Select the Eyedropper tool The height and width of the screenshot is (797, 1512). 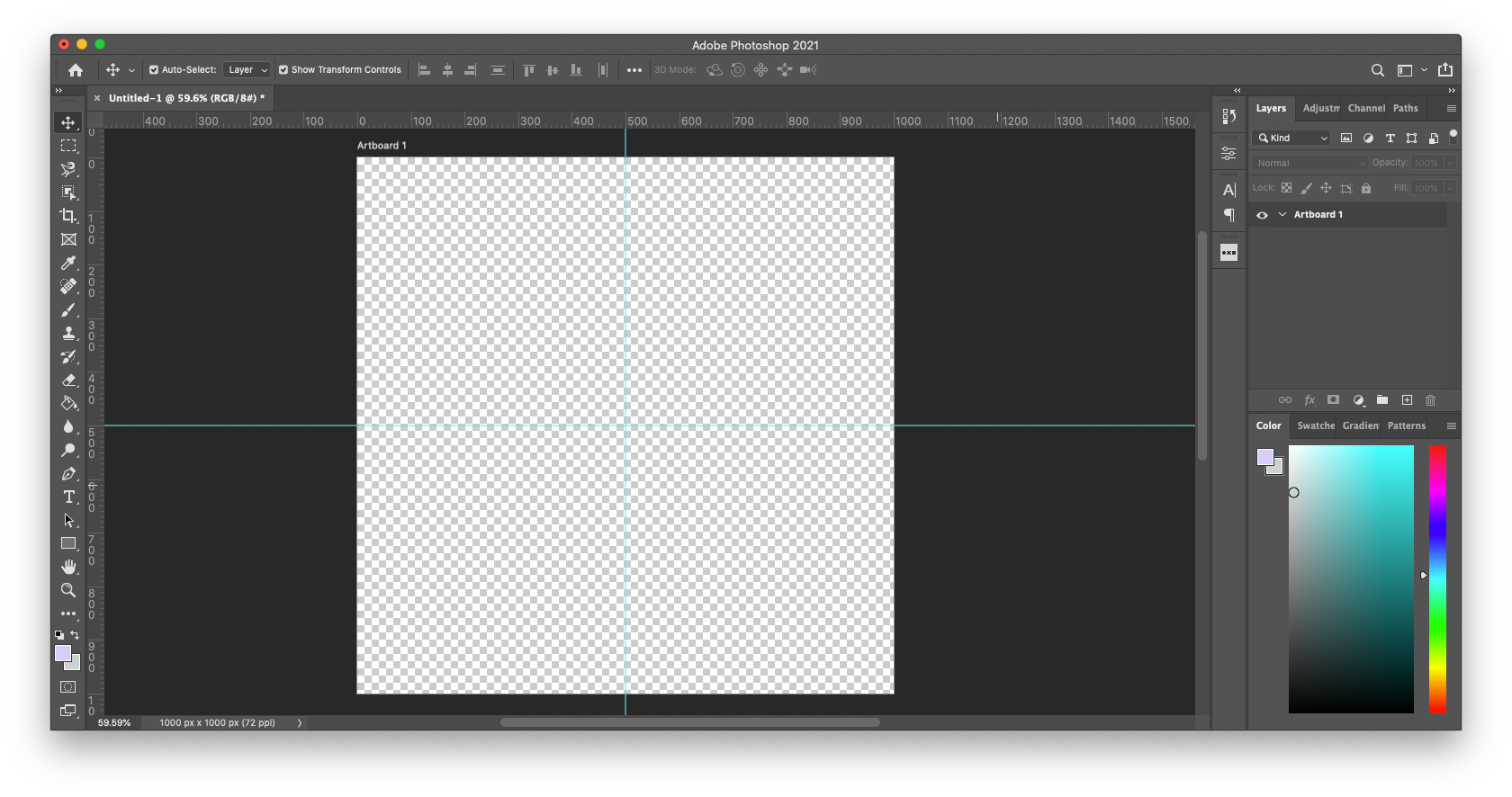[x=68, y=263]
